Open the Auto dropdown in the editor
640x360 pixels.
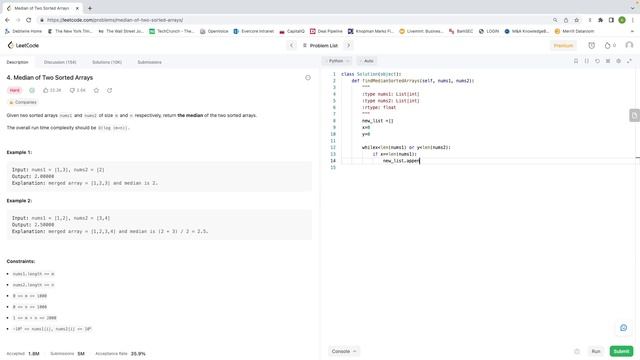click(367, 61)
